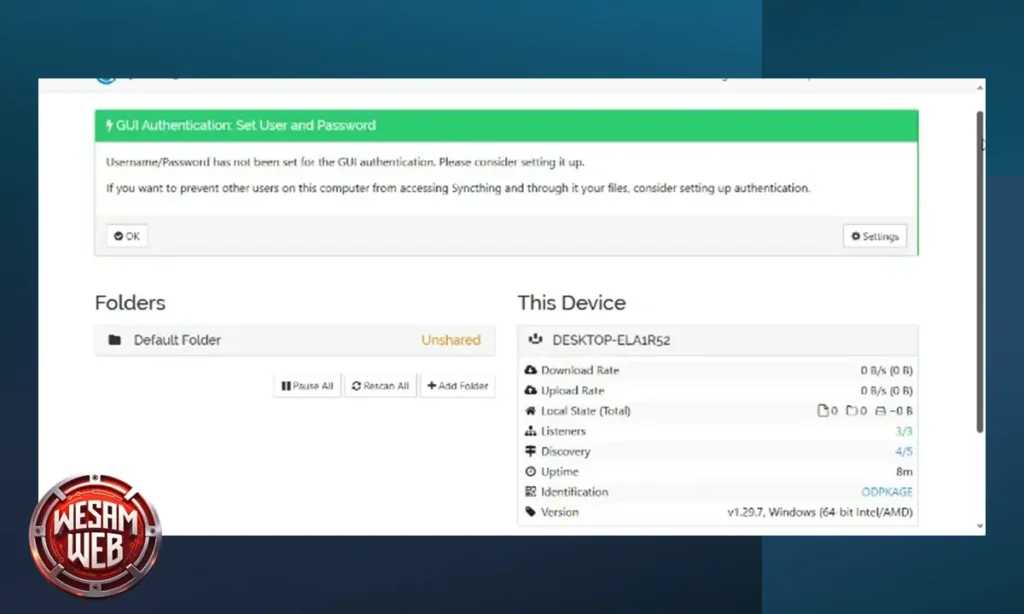Image resolution: width=1024 pixels, height=614 pixels.
Task: Rescan All folders
Action: (380, 385)
